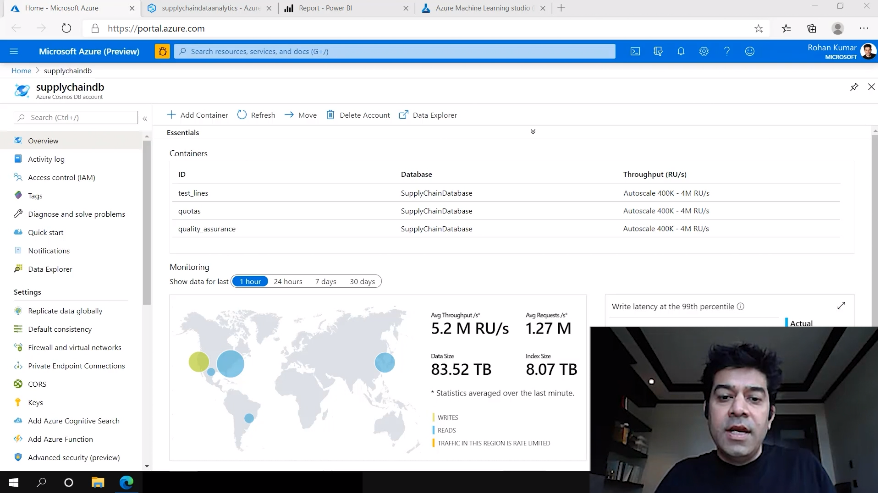Click Add Container button
The image size is (878, 493).
click(x=198, y=115)
